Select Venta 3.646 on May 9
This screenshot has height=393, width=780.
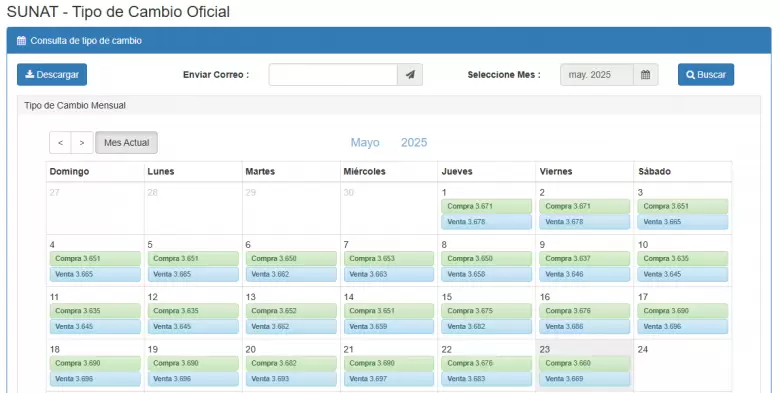(x=585, y=274)
